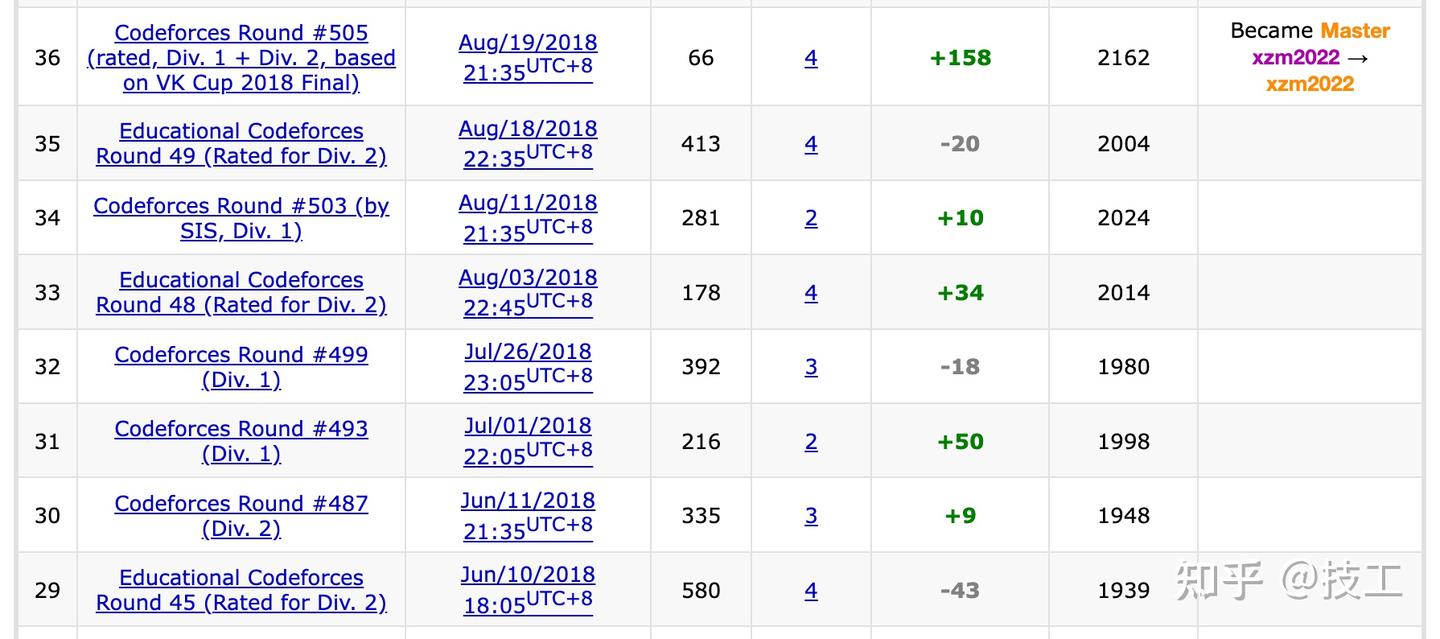This screenshot has width=1440, height=639.
Task: Open Codeforces Round #505 contest link
Action: pyautogui.click(x=241, y=58)
